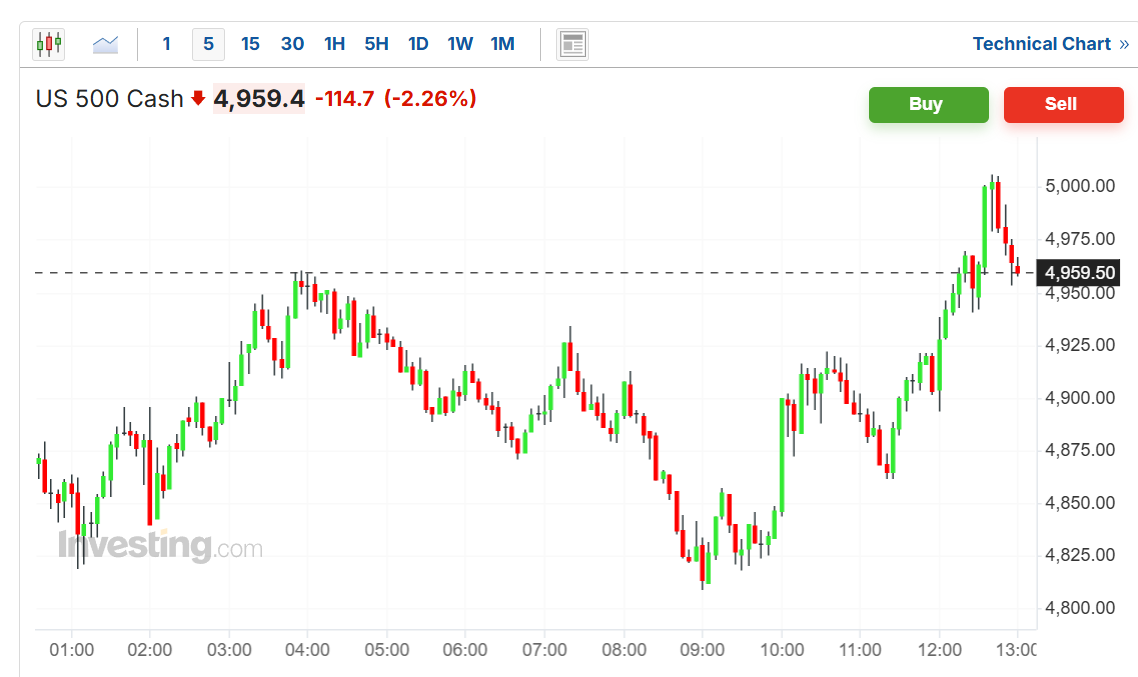Click the 4,975.00 axis label
This screenshot has width=1138, height=677.
1079,239
